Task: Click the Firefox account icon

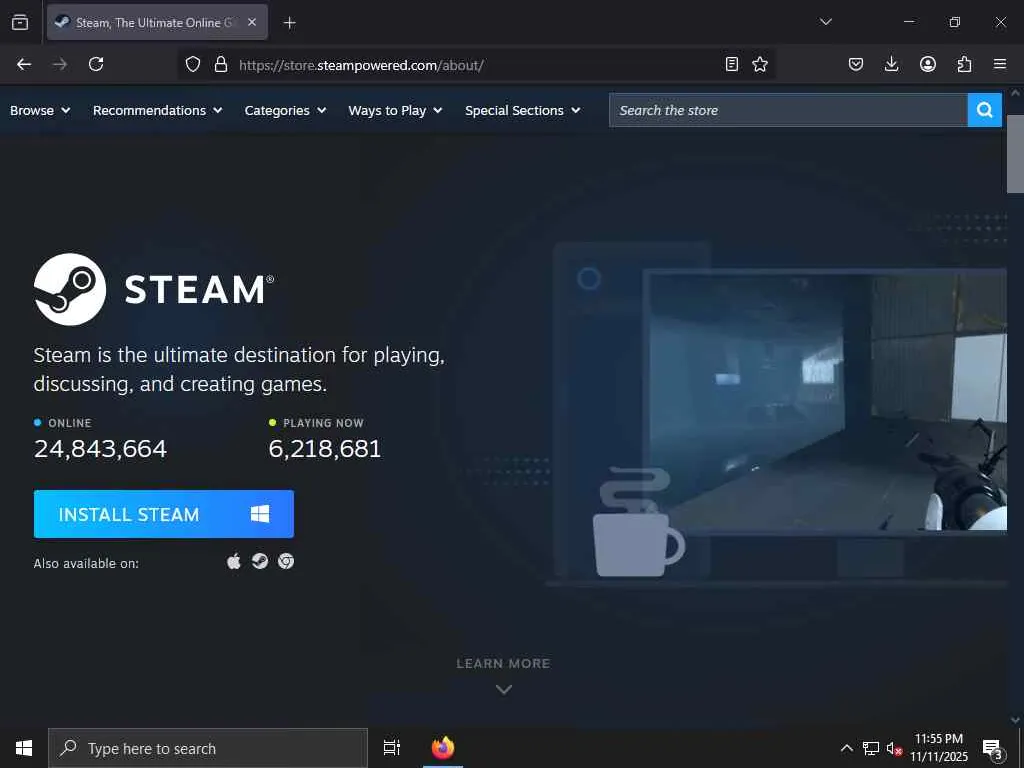Action: tap(927, 64)
